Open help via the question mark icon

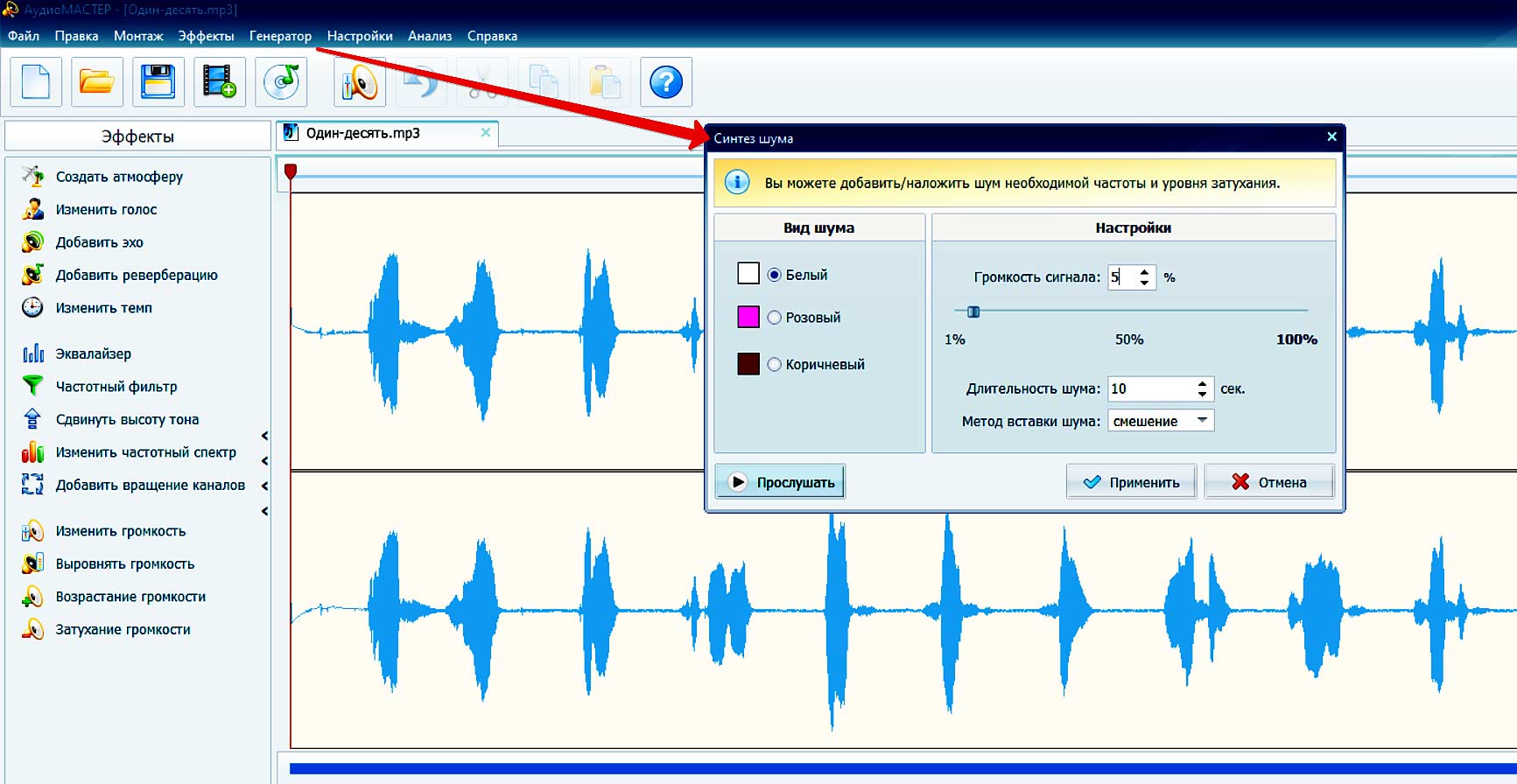(x=666, y=82)
